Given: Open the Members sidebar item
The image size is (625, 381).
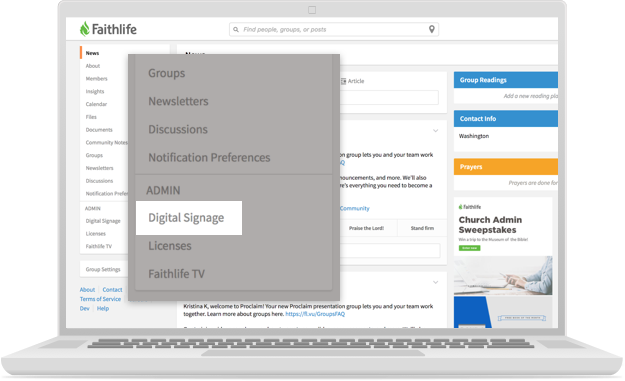Looking at the screenshot, I should (x=96, y=79).
